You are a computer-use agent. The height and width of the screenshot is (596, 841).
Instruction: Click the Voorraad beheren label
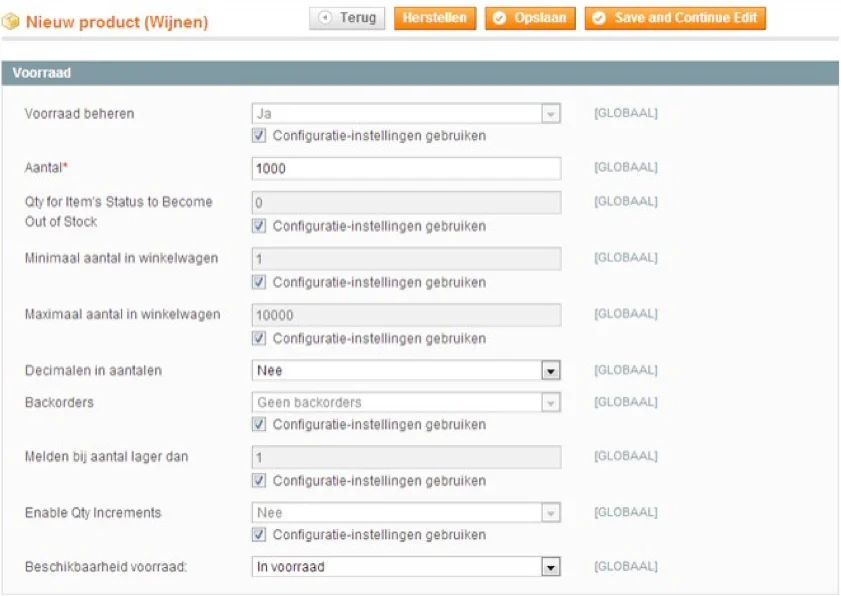[79, 114]
